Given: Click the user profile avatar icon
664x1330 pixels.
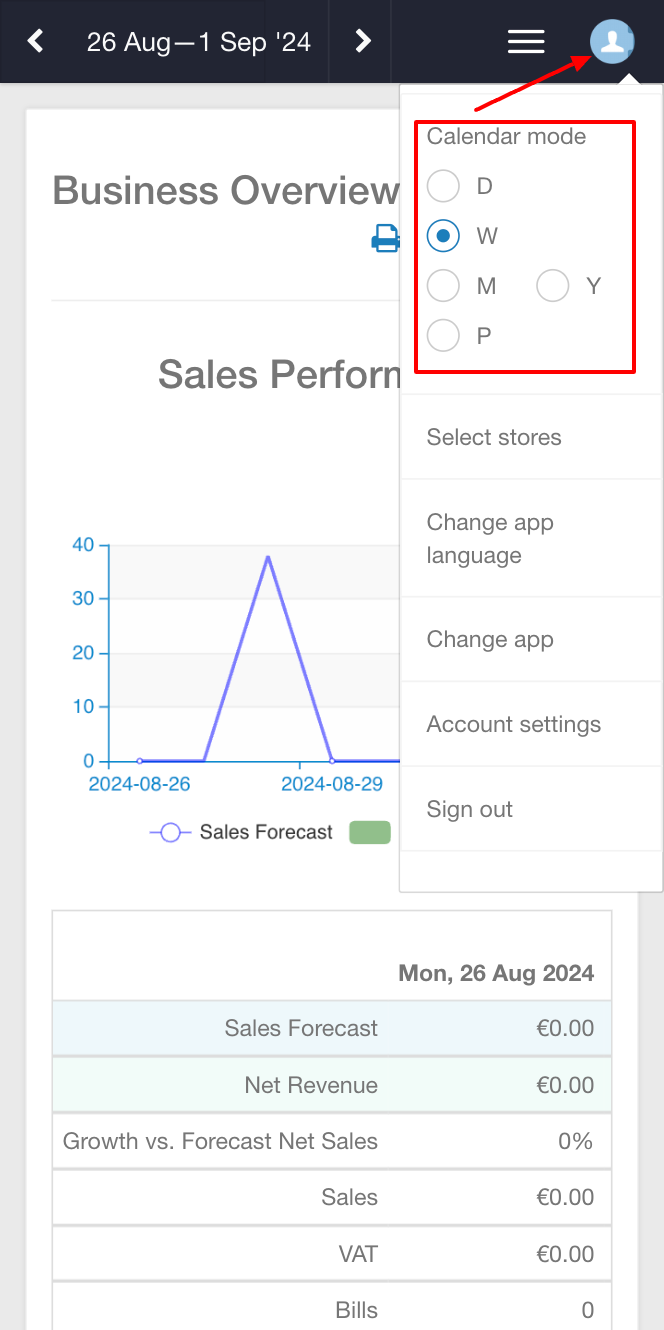Looking at the screenshot, I should point(612,41).
